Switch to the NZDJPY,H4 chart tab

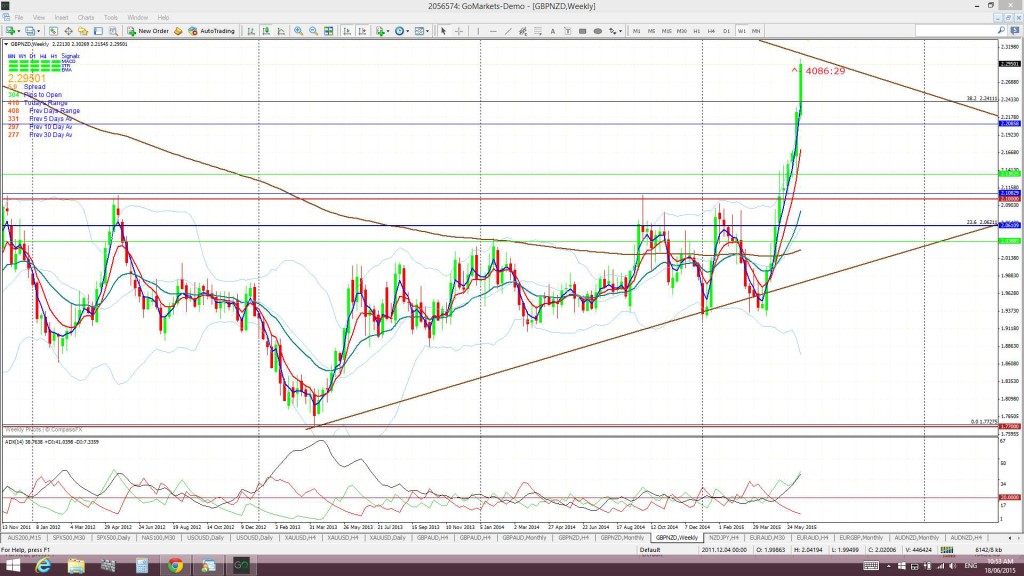(x=724, y=537)
